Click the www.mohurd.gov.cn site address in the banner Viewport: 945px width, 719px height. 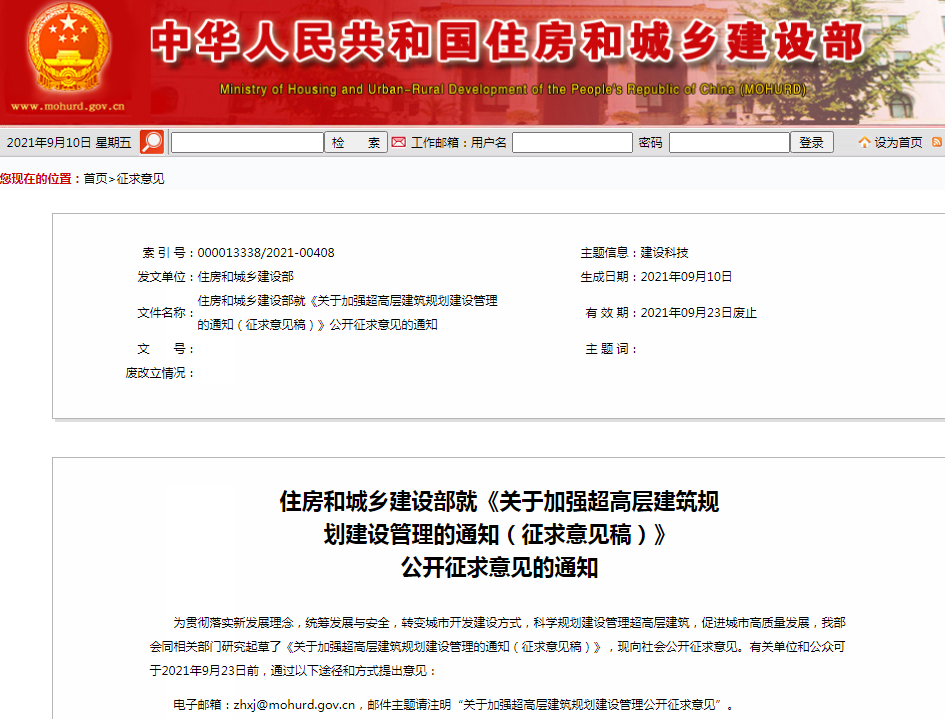(68, 106)
